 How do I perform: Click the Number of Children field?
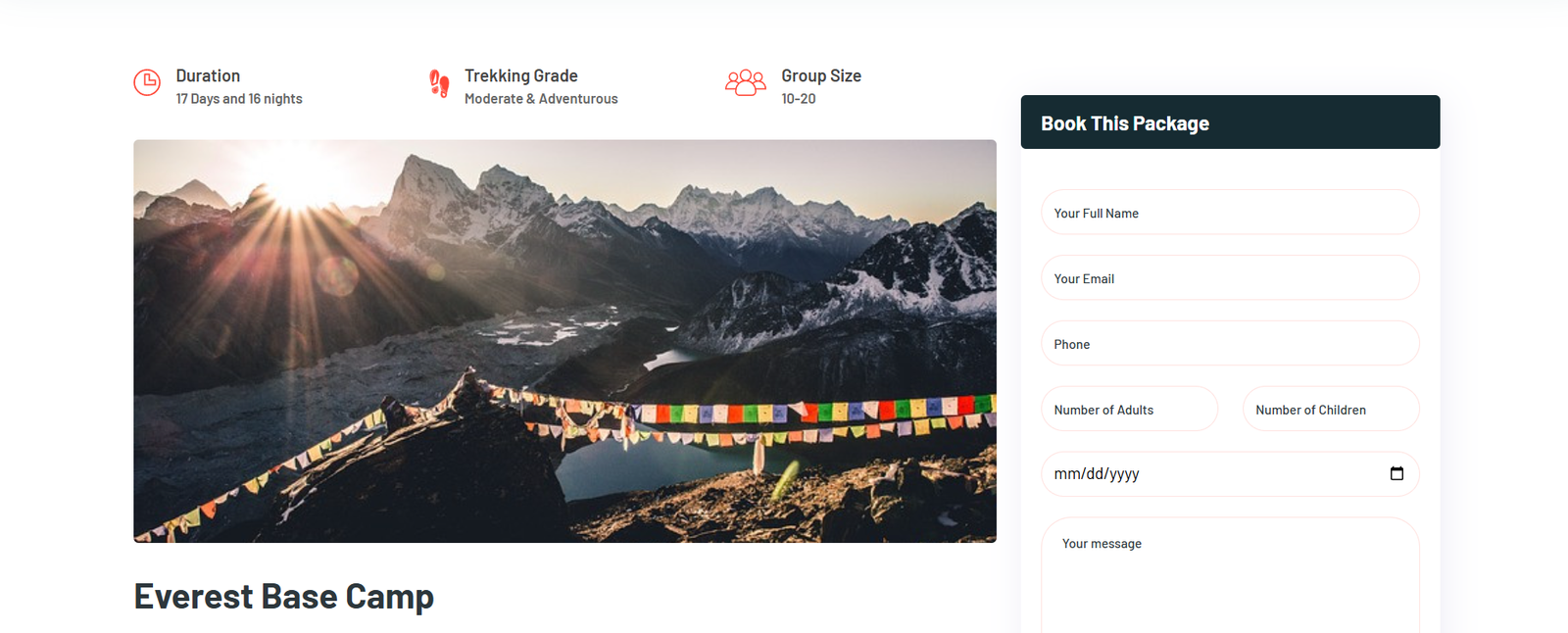pyautogui.click(x=1330, y=409)
